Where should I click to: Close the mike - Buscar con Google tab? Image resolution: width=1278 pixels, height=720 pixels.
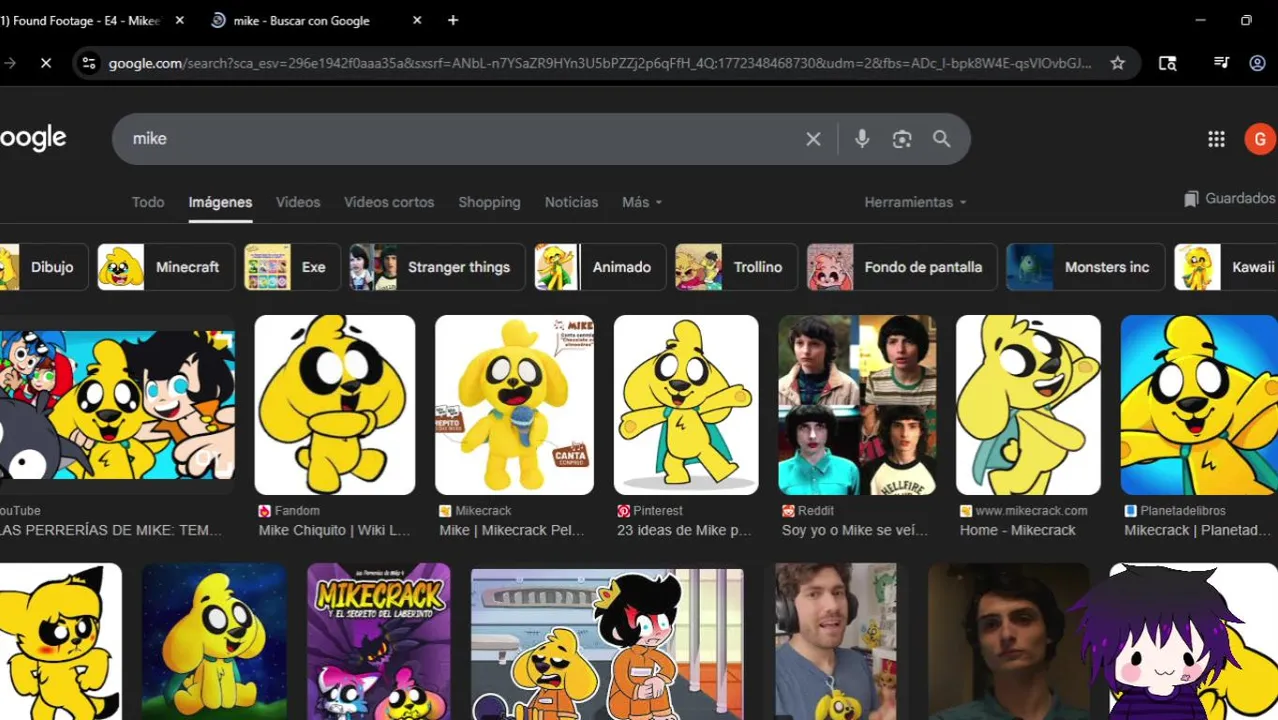pos(417,20)
